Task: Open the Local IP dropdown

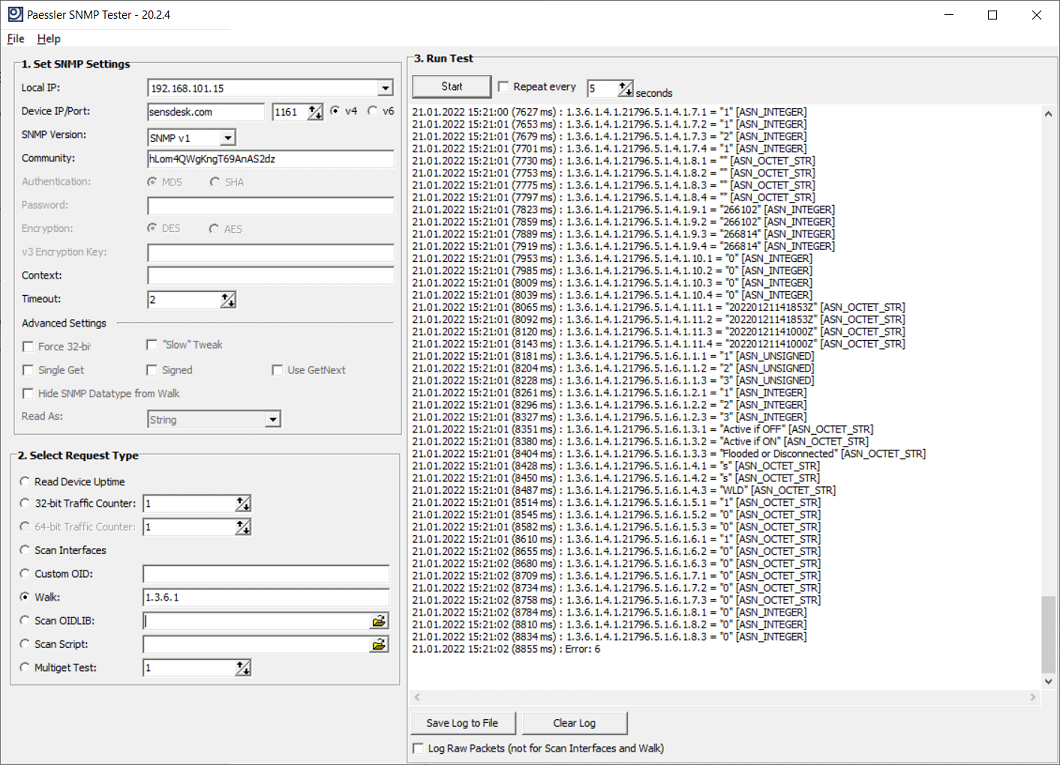Action: coord(385,88)
